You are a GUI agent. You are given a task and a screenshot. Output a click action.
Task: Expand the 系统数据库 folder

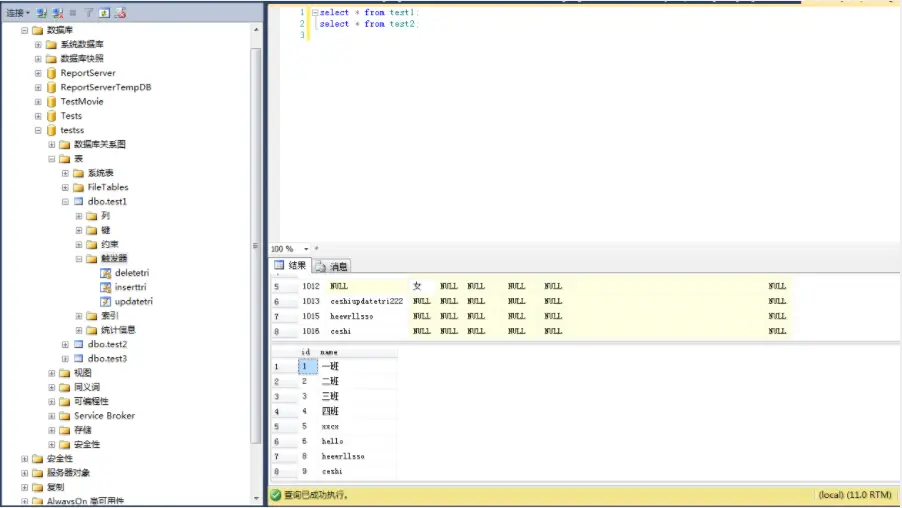[x=38, y=44]
